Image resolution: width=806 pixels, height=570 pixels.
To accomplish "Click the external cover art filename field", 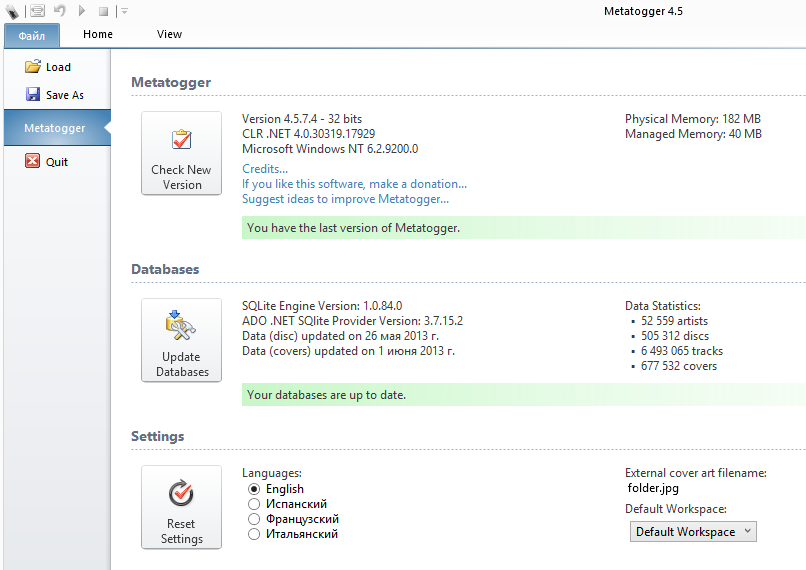I will point(653,489).
